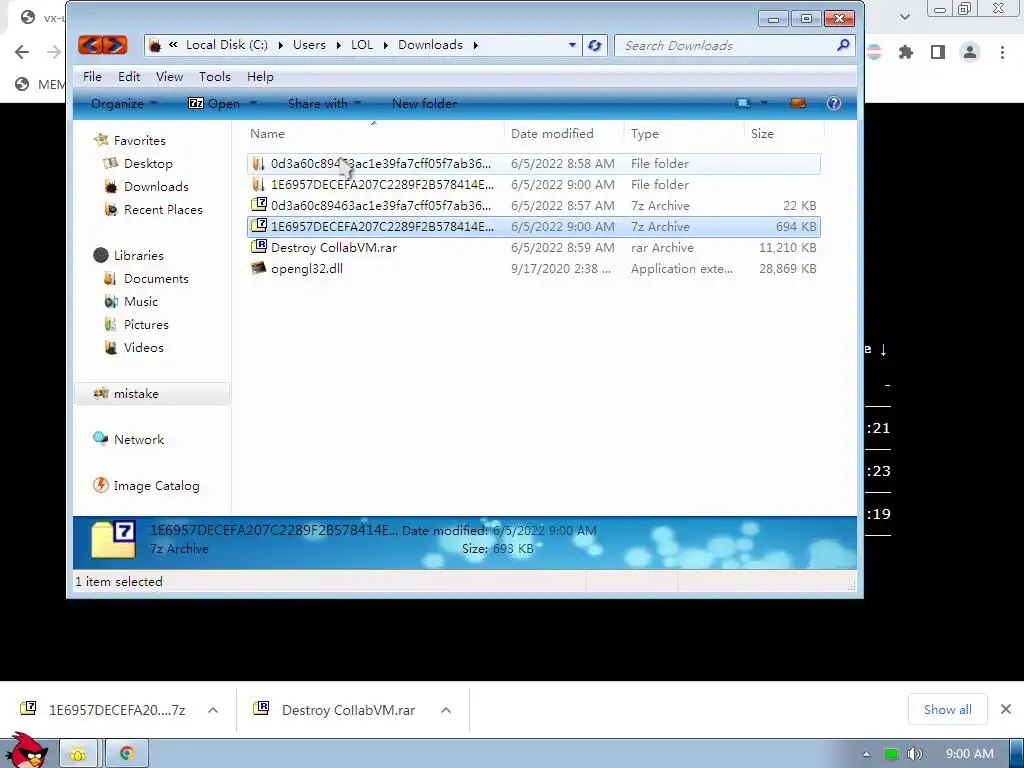This screenshot has height=768, width=1024.
Task: Click the Explorer folder icon on taskbar
Action: [78, 754]
